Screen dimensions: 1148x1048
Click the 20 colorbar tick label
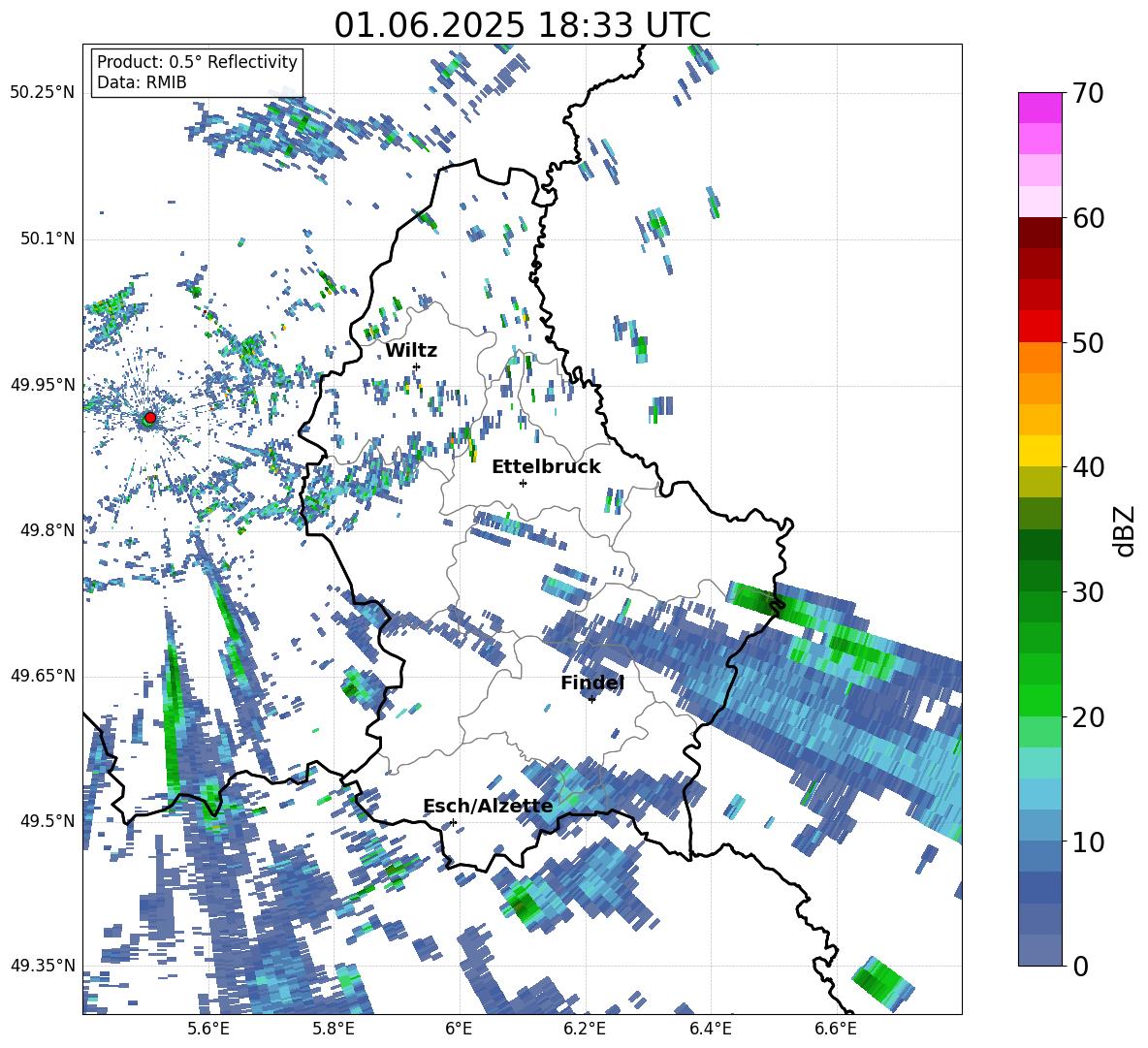click(x=1088, y=717)
